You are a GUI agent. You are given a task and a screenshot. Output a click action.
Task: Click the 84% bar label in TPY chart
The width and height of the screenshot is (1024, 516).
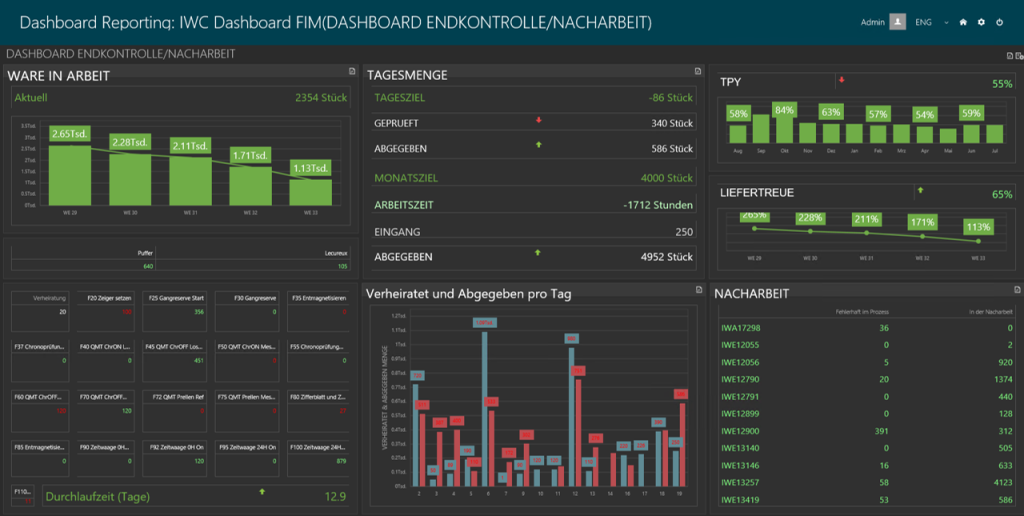pos(785,110)
